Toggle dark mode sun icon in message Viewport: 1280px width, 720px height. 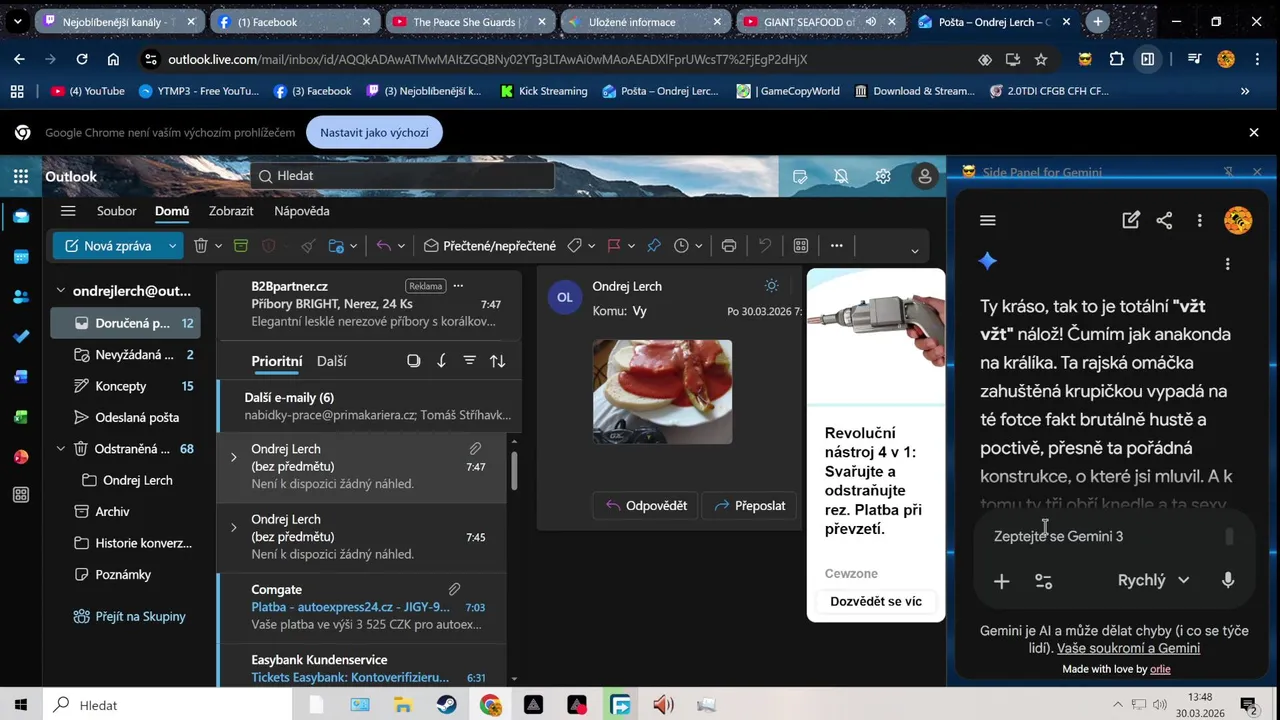pyautogui.click(x=771, y=286)
